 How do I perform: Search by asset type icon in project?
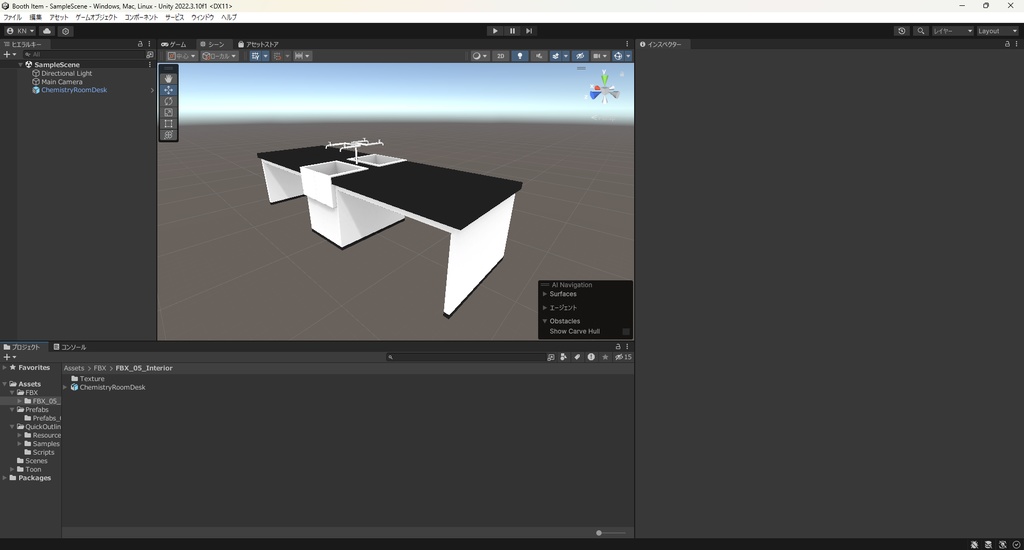click(x=563, y=357)
